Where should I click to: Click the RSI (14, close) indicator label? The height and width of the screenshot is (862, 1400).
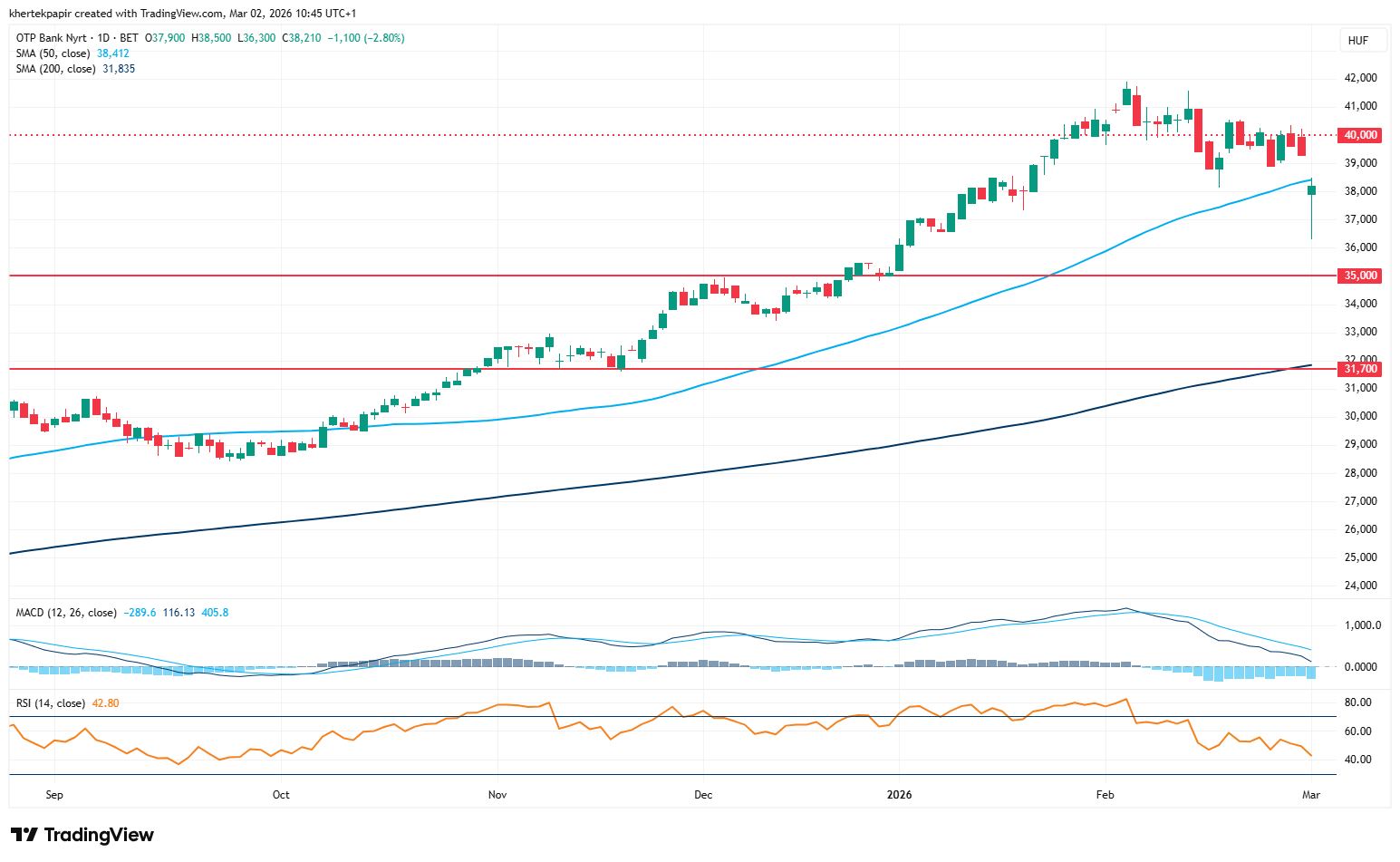click(x=51, y=703)
